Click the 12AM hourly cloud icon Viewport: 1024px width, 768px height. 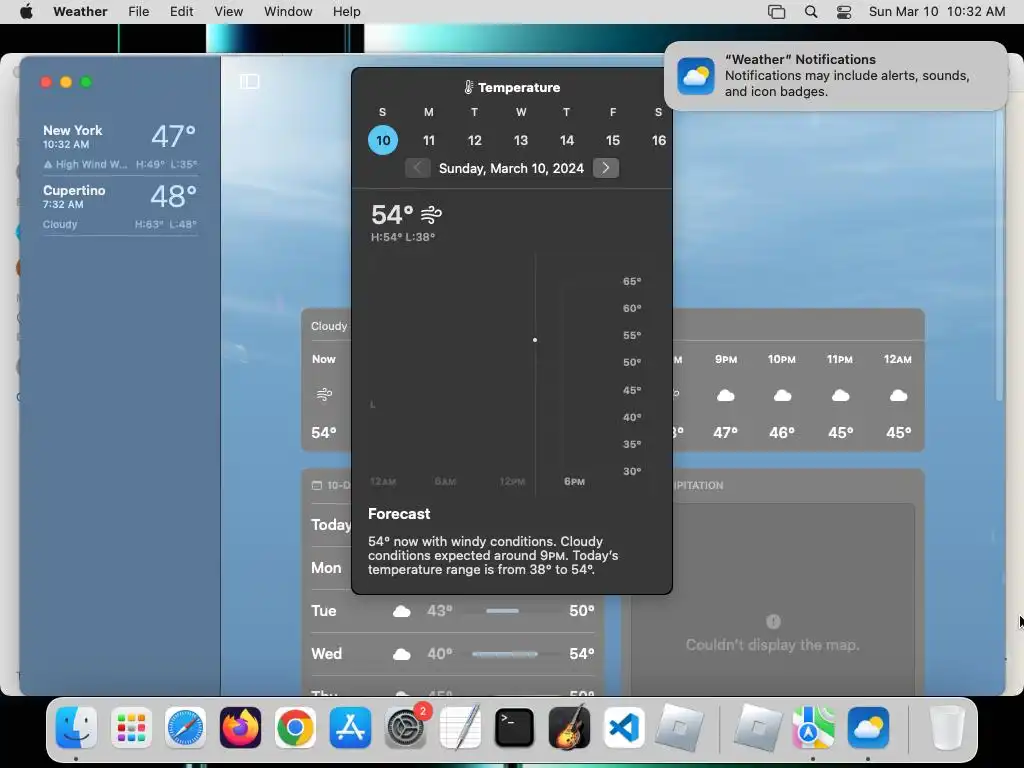point(899,396)
